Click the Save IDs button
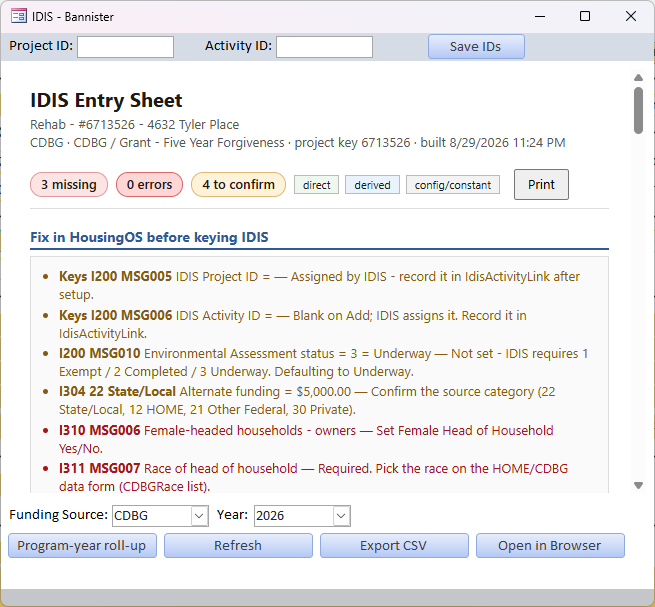This screenshot has height=607, width=655. (x=476, y=46)
